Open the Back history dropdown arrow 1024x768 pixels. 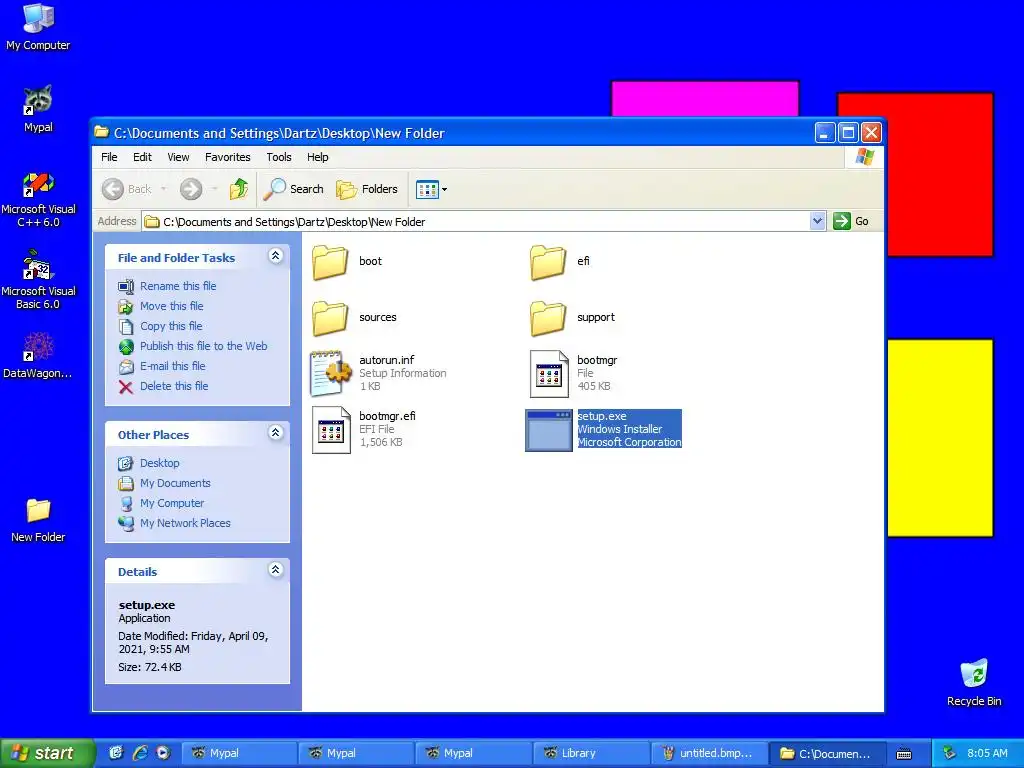(163, 189)
